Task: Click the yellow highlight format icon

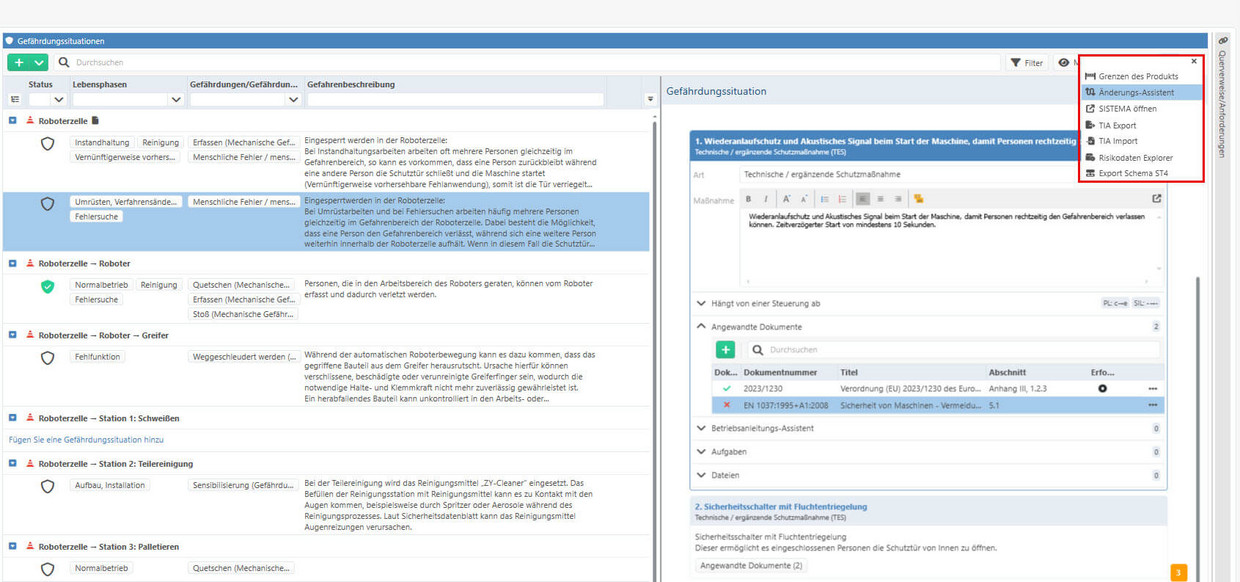Action: [918, 199]
